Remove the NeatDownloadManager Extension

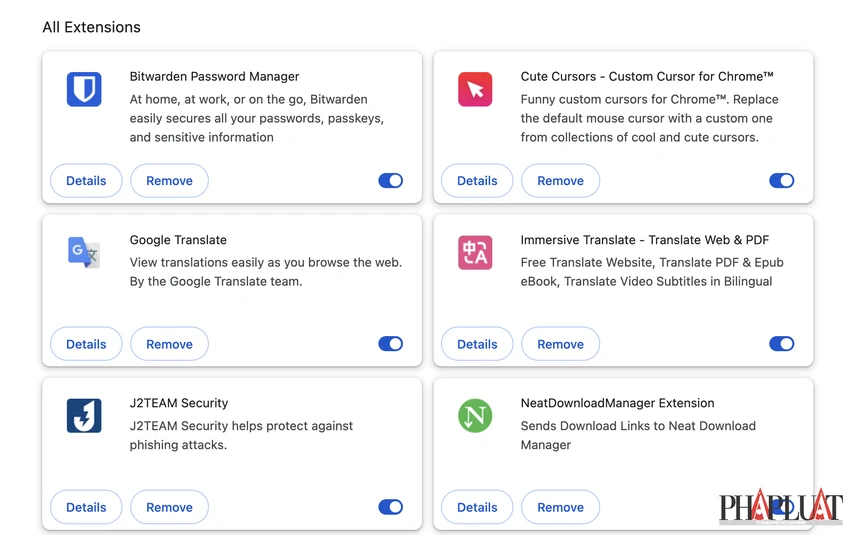(561, 507)
